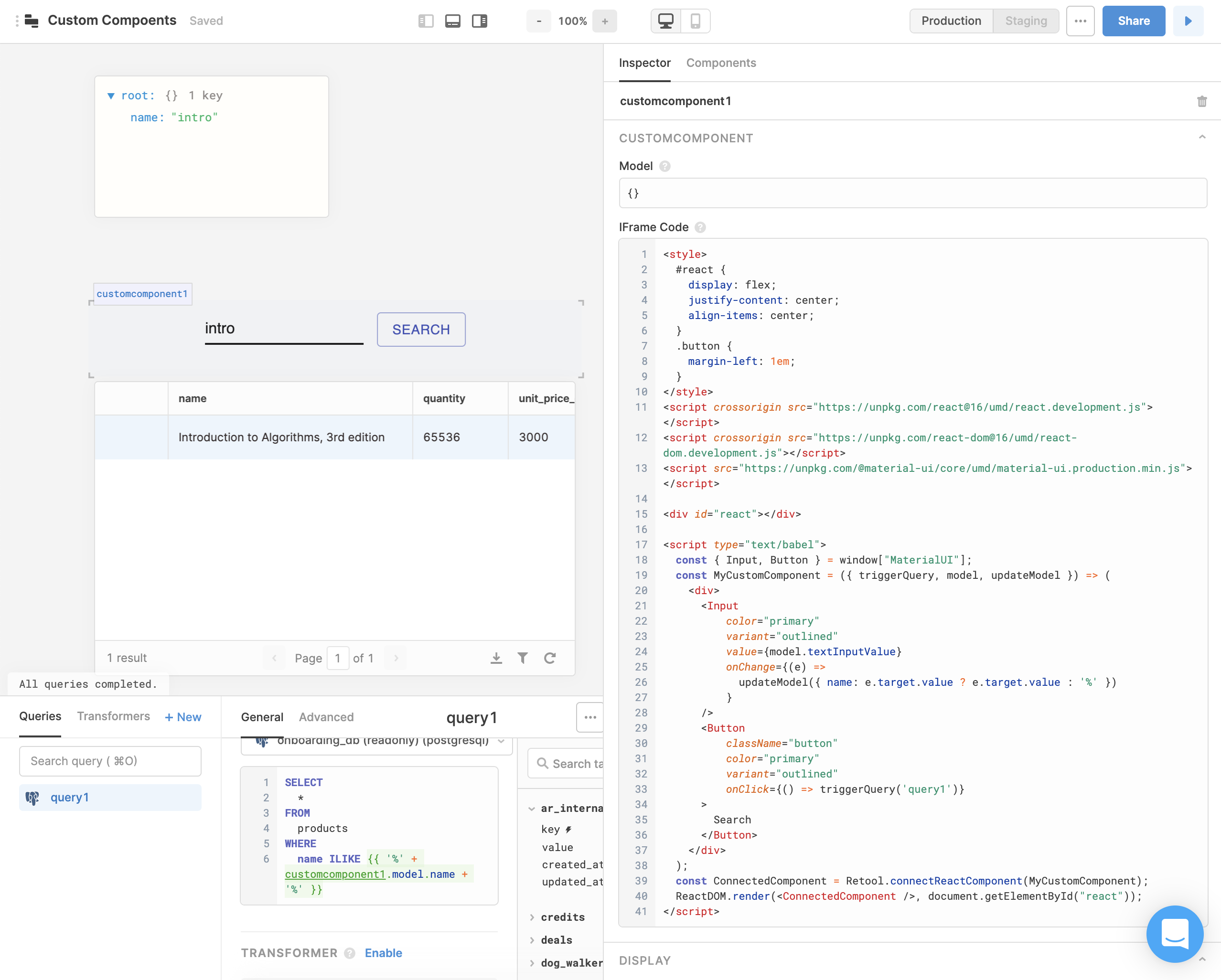Download table data
Viewport: 1221px width, 980px height.
tap(496, 658)
